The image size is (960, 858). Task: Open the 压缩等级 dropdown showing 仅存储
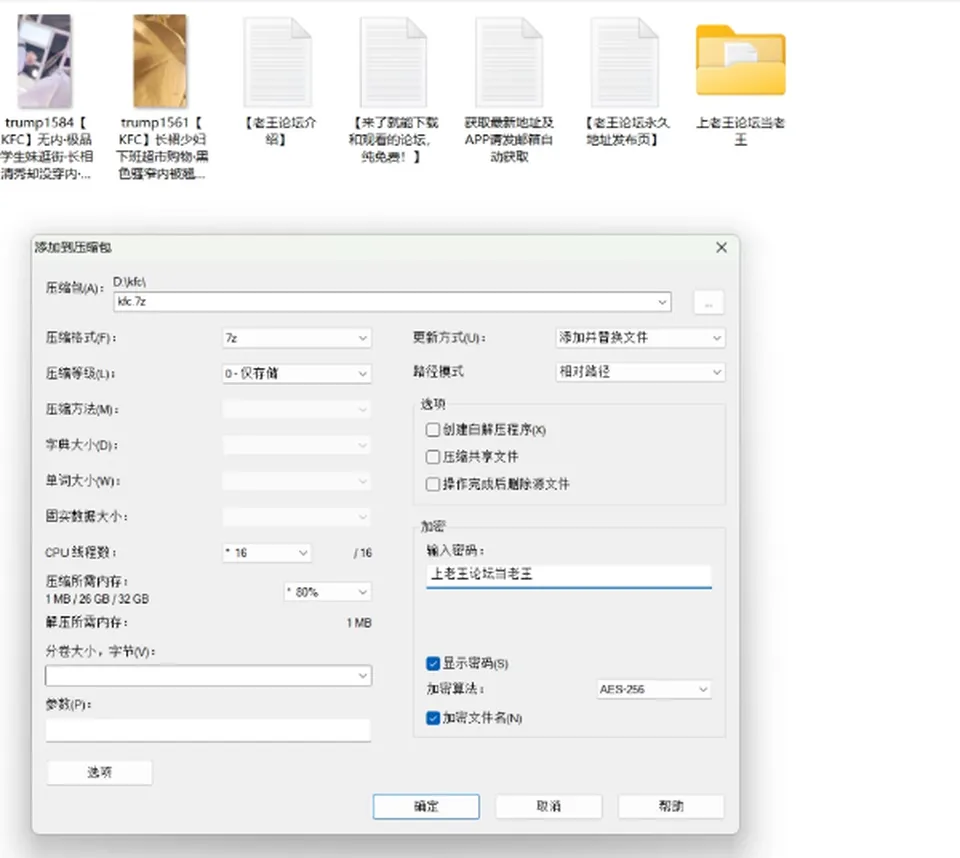click(x=297, y=374)
